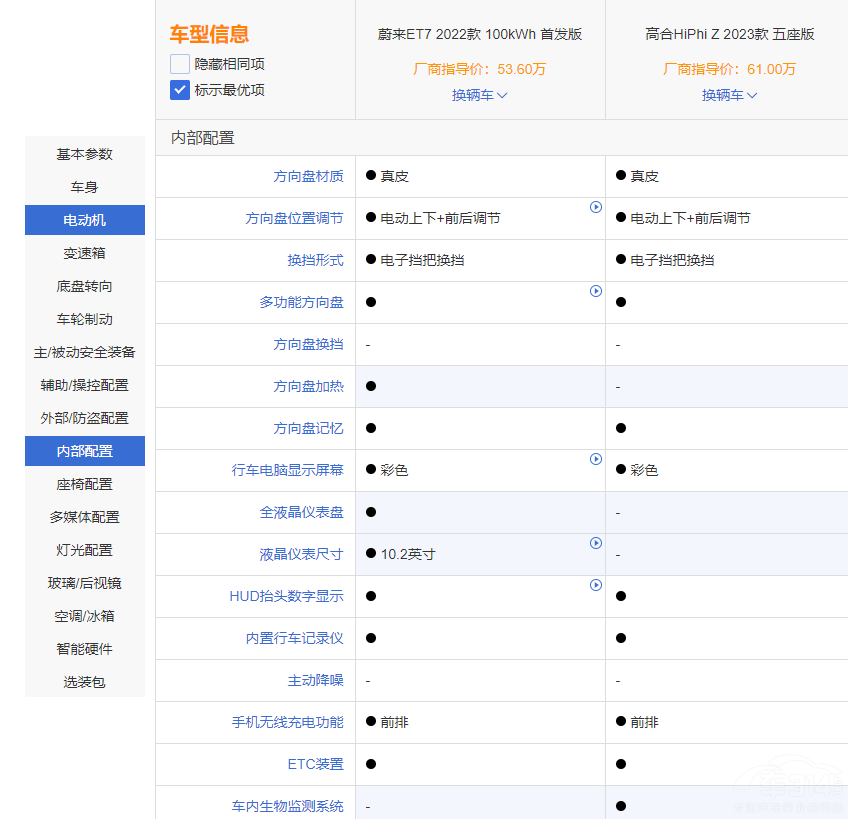The image size is (848, 819).
Task: Jump to 基本参数 section in sidebar
Action: tap(85, 154)
